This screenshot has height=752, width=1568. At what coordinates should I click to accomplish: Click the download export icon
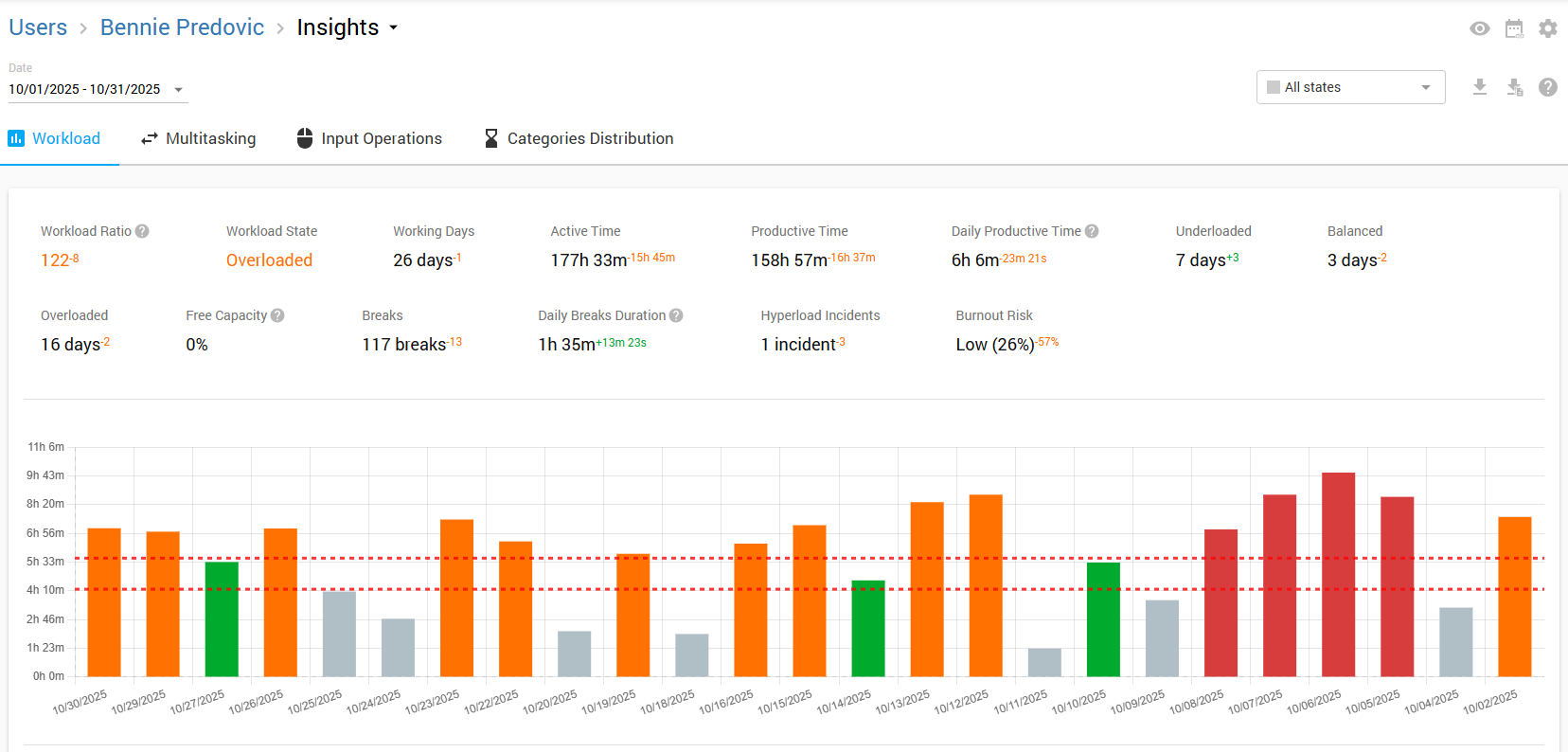click(1479, 87)
